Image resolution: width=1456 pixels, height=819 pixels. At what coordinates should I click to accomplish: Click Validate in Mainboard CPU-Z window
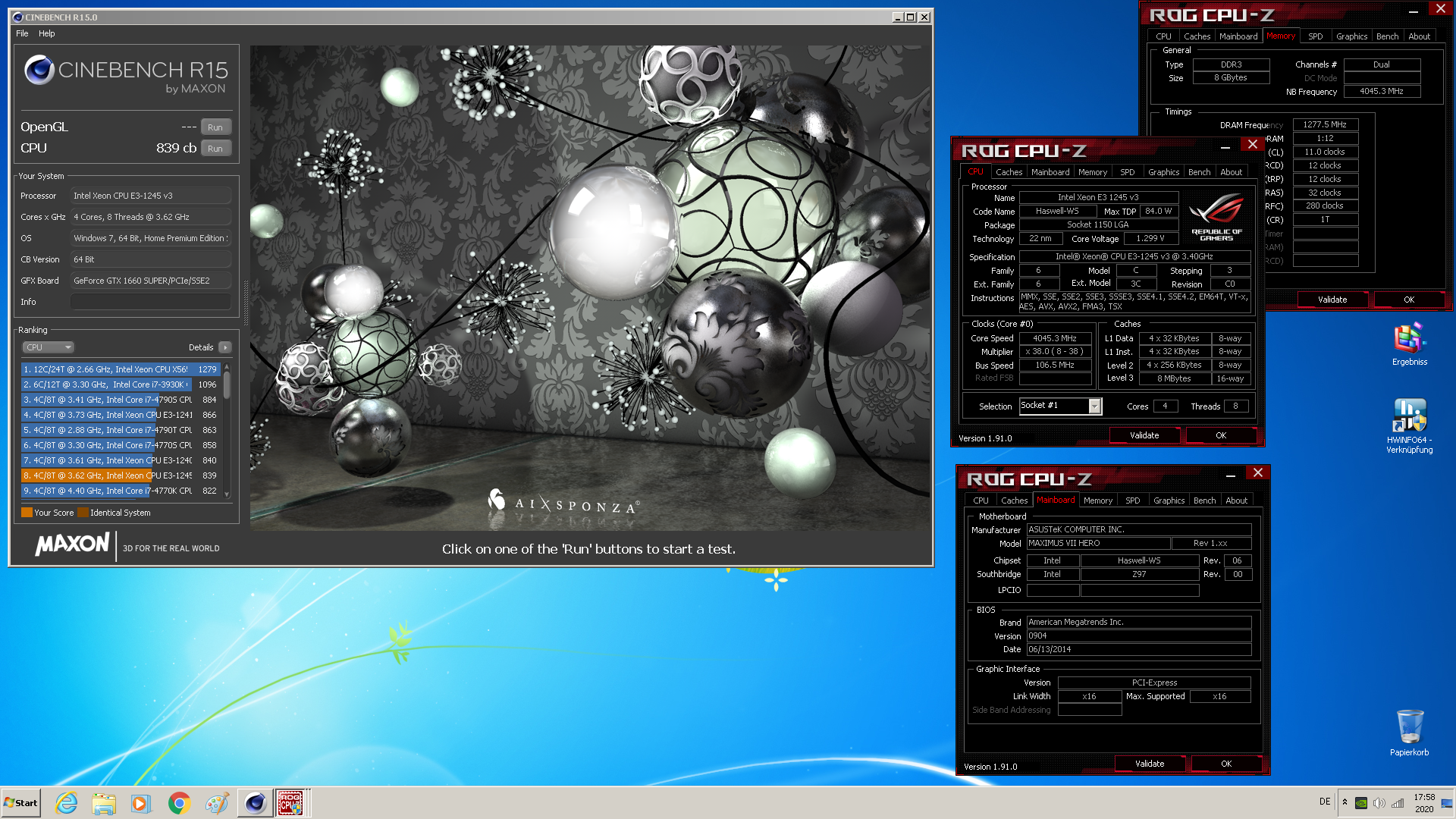(1150, 764)
